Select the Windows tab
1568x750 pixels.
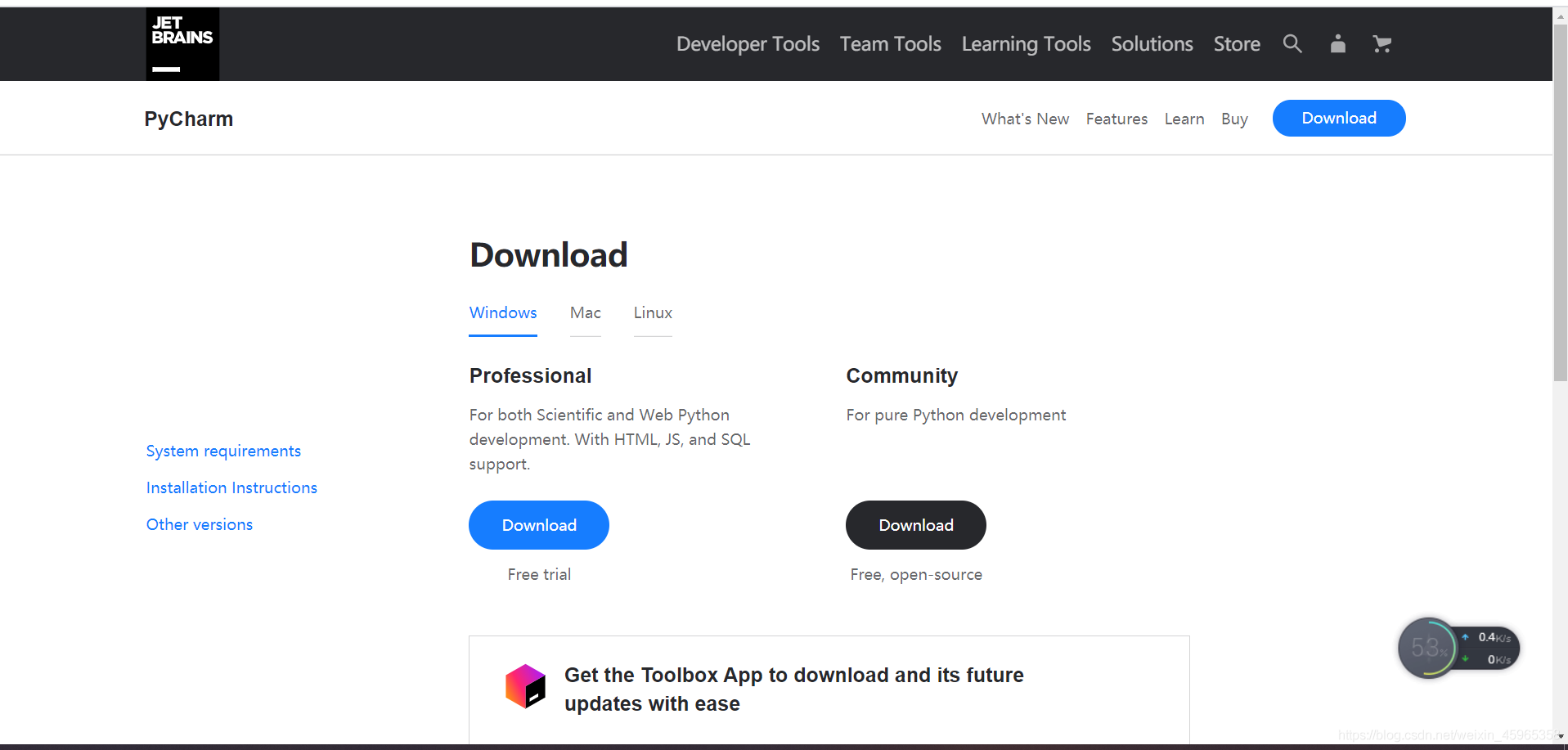[x=503, y=313]
